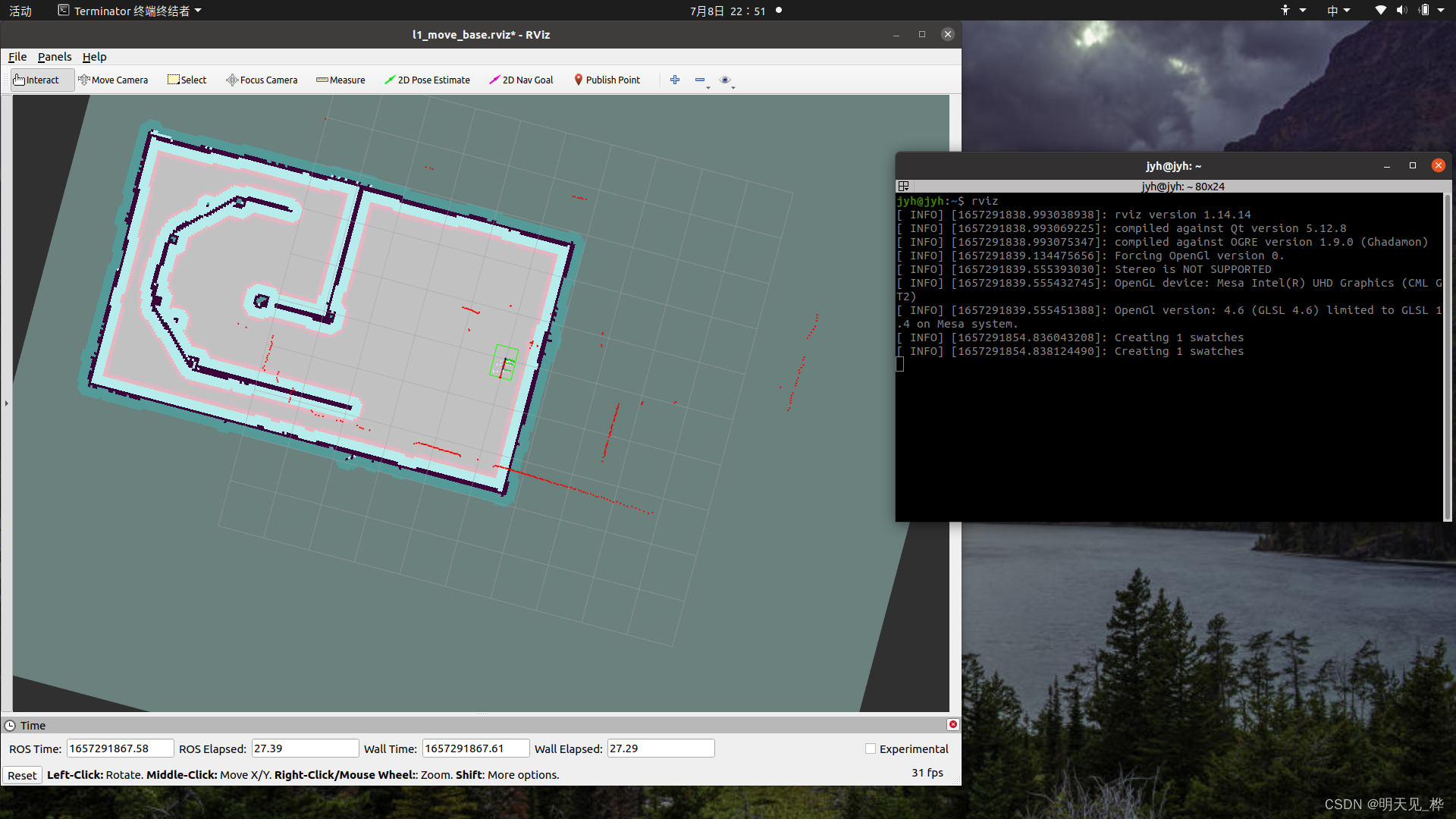1456x819 pixels.
Task: Select the Interact tool
Action: (36, 80)
